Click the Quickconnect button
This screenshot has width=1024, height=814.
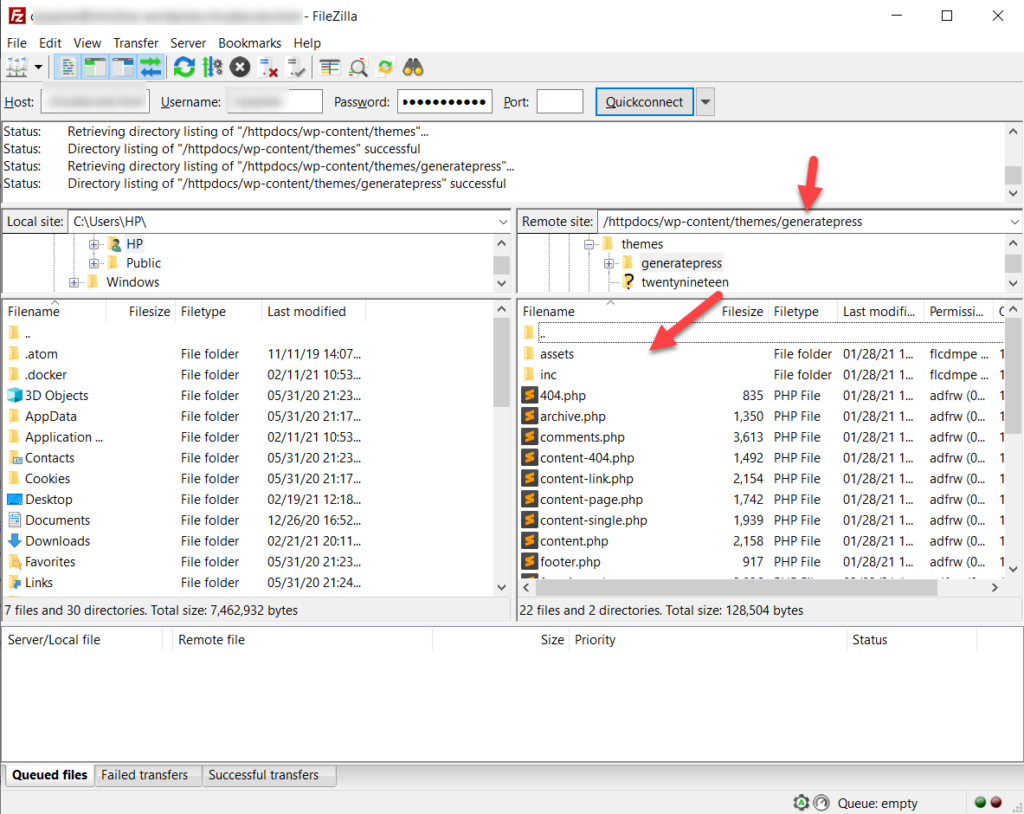click(x=644, y=102)
